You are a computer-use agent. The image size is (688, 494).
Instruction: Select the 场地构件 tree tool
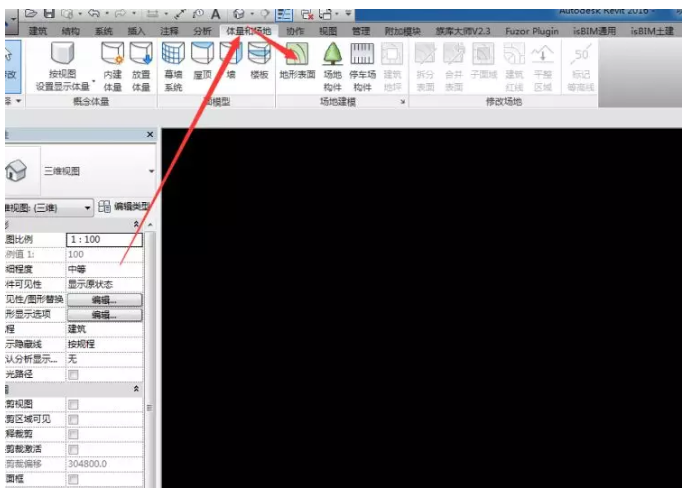333,66
